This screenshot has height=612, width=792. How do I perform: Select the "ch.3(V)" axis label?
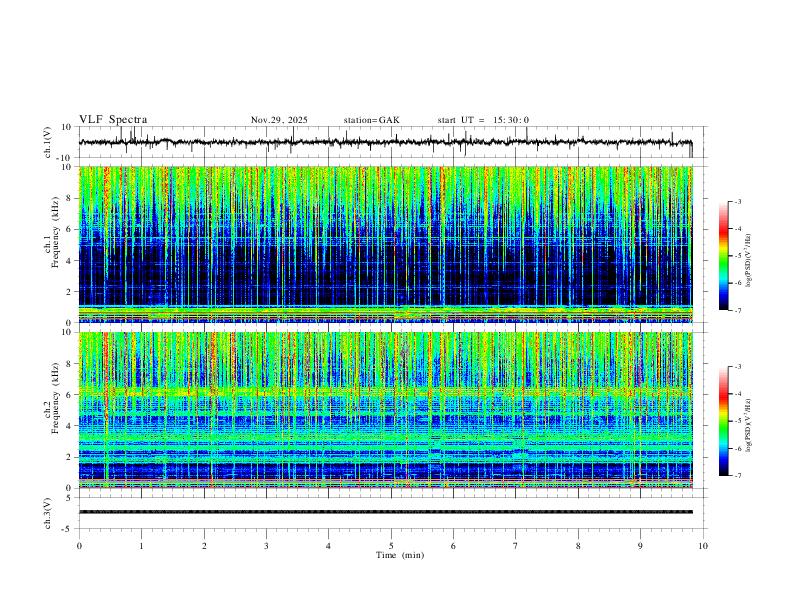48,514
